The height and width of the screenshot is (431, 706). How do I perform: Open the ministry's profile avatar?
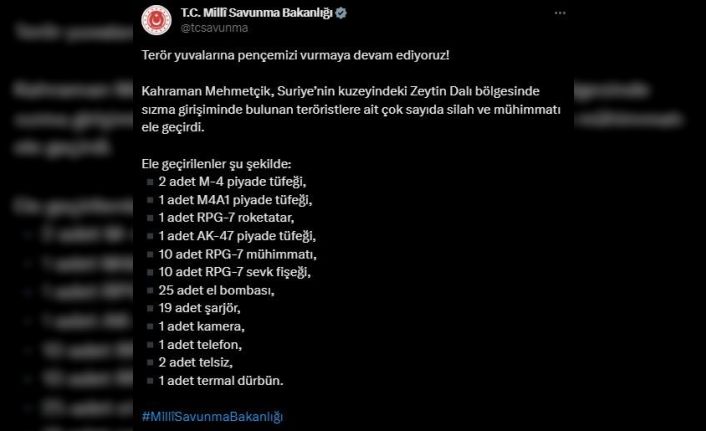[x=155, y=20]
